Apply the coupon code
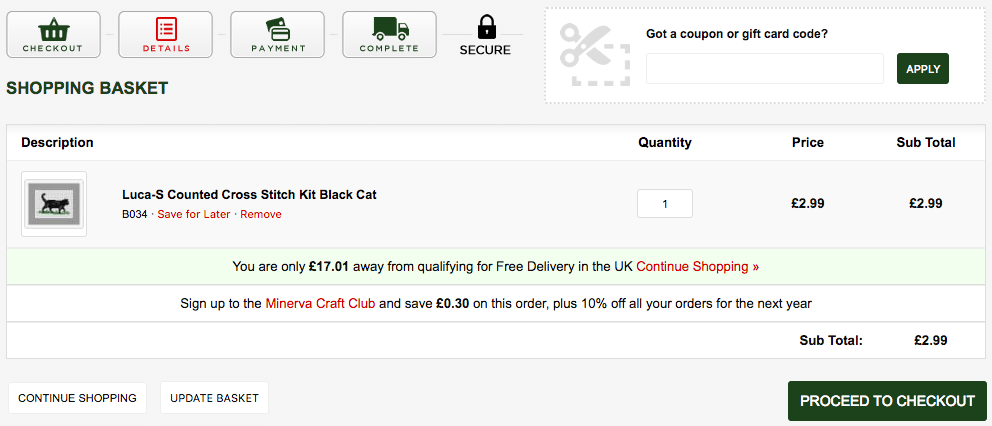992x426 pixels. point(922,68)
